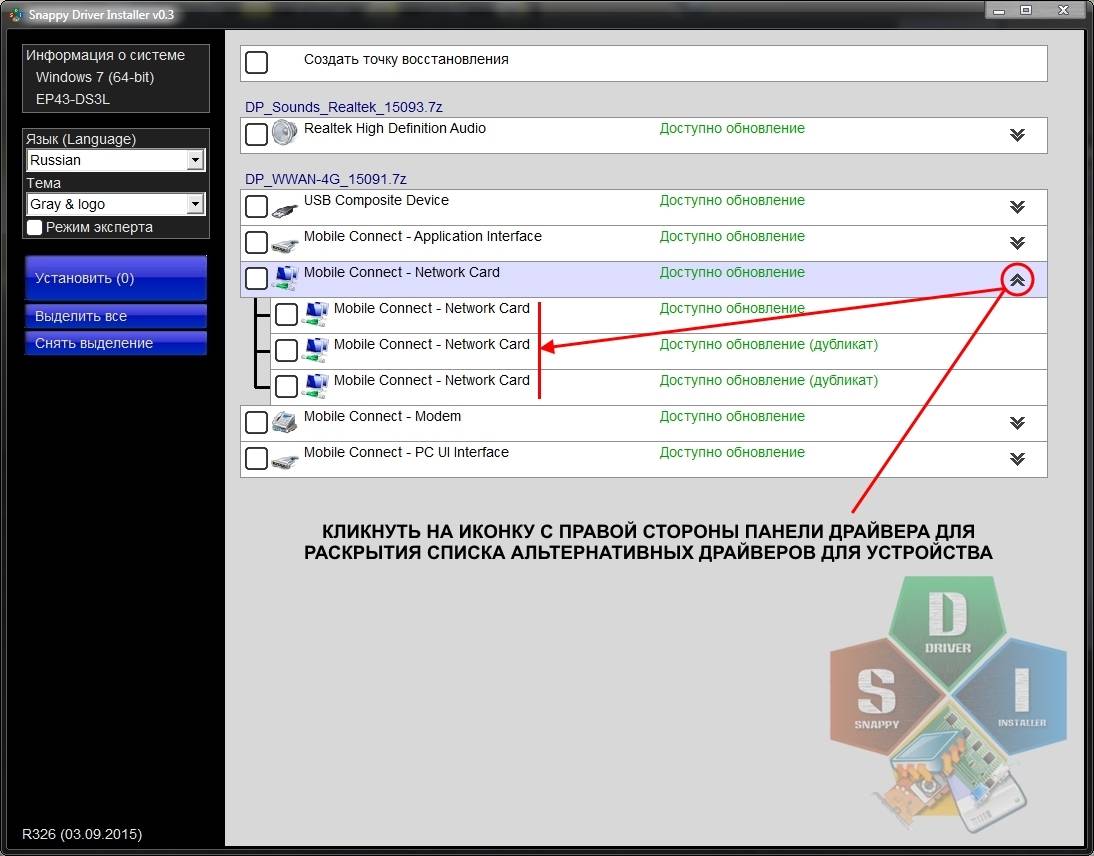Check the Realtek High Definition Audio checkbox

click(x=256, y=134)
